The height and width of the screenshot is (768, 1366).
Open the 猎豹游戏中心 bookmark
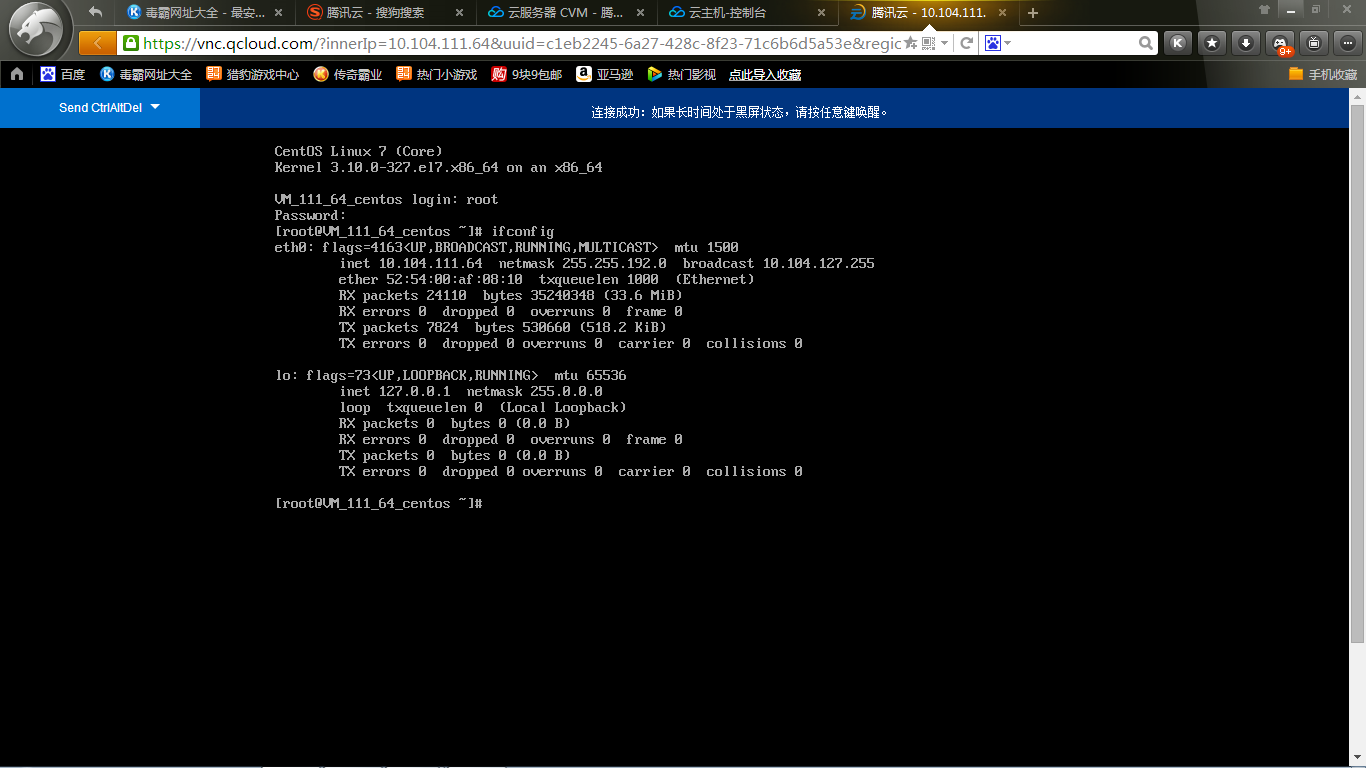(252, 74)
